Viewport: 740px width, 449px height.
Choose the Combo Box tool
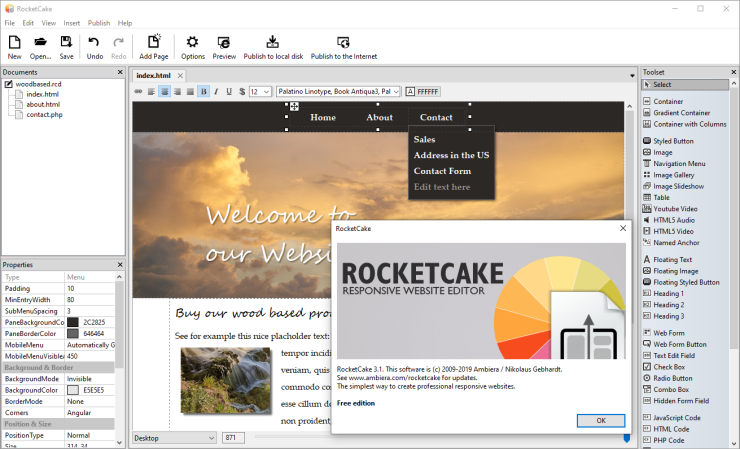671,390
